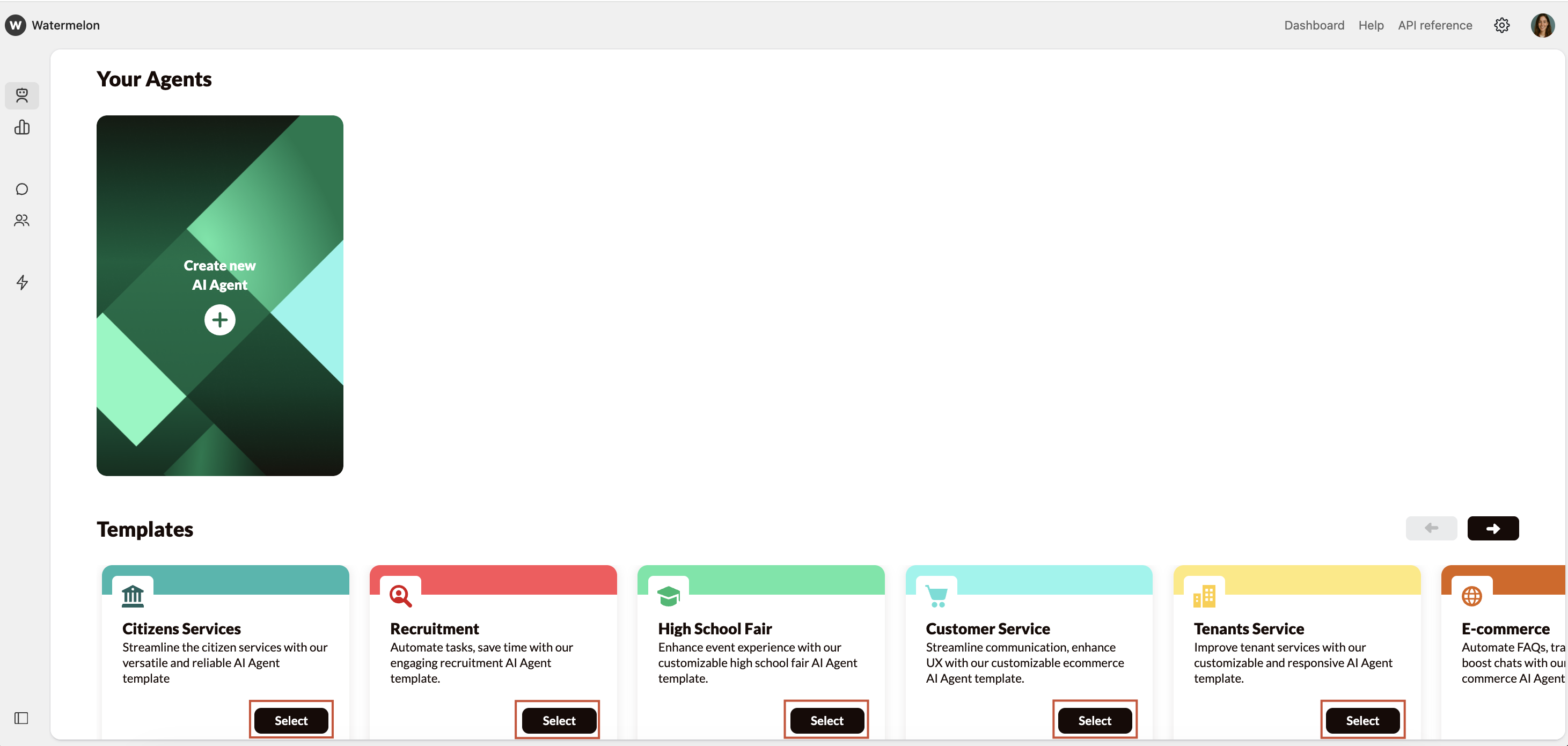
Task: Open the API reference link
Action: click(x=1434, y=26)
